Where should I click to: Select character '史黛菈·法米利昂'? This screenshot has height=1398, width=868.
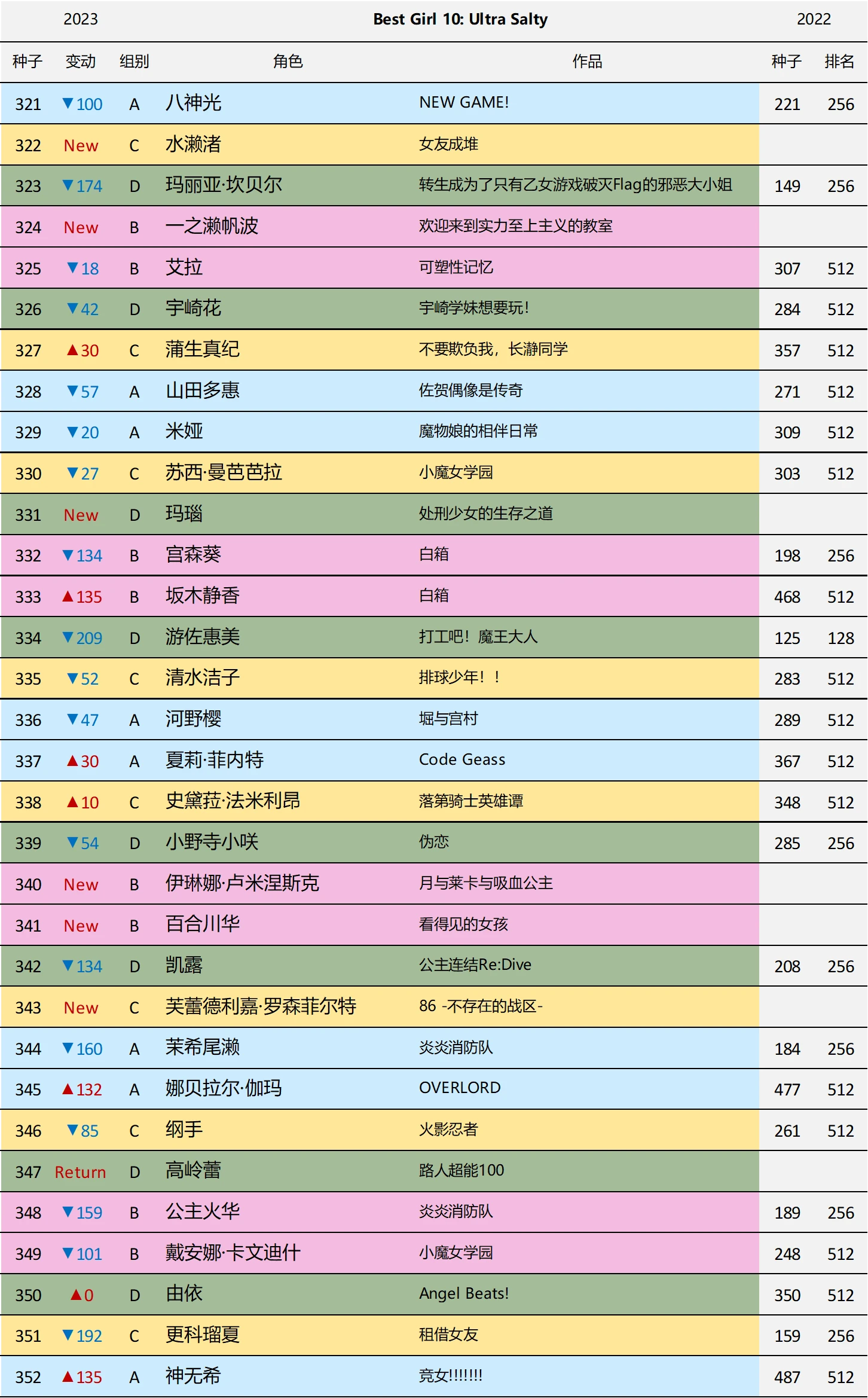(233, 801)
